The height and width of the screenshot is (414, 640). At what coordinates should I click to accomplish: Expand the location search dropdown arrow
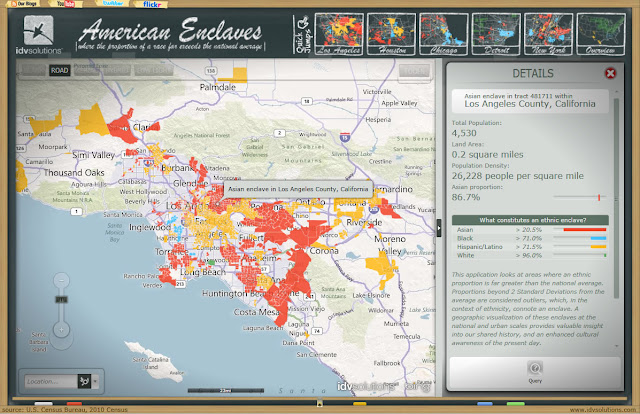click(x=95, y=381)
